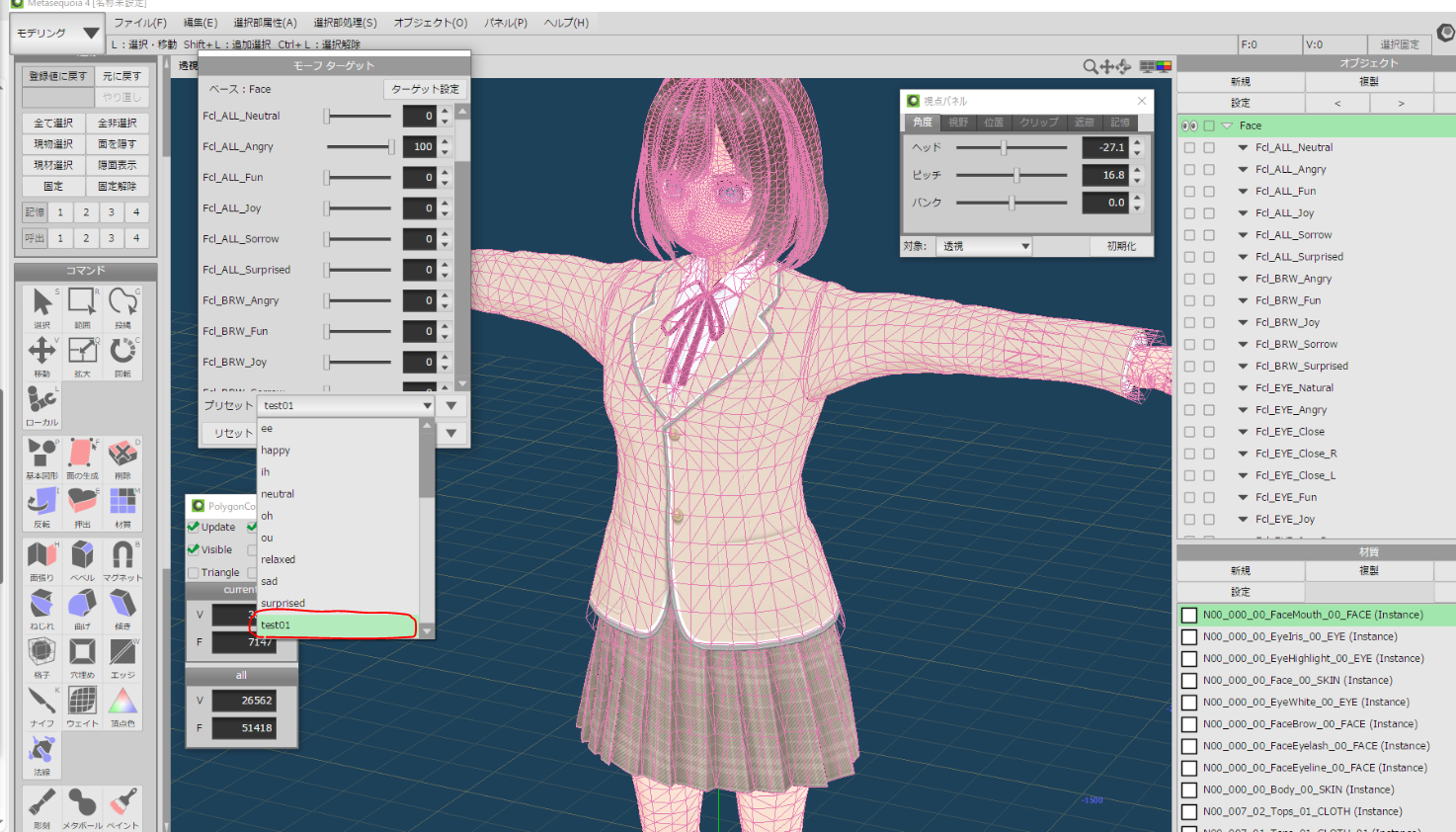Click the viewport zoom magnifier icon
This screenshot has width=1456, height=832.
click(1090, 66)
